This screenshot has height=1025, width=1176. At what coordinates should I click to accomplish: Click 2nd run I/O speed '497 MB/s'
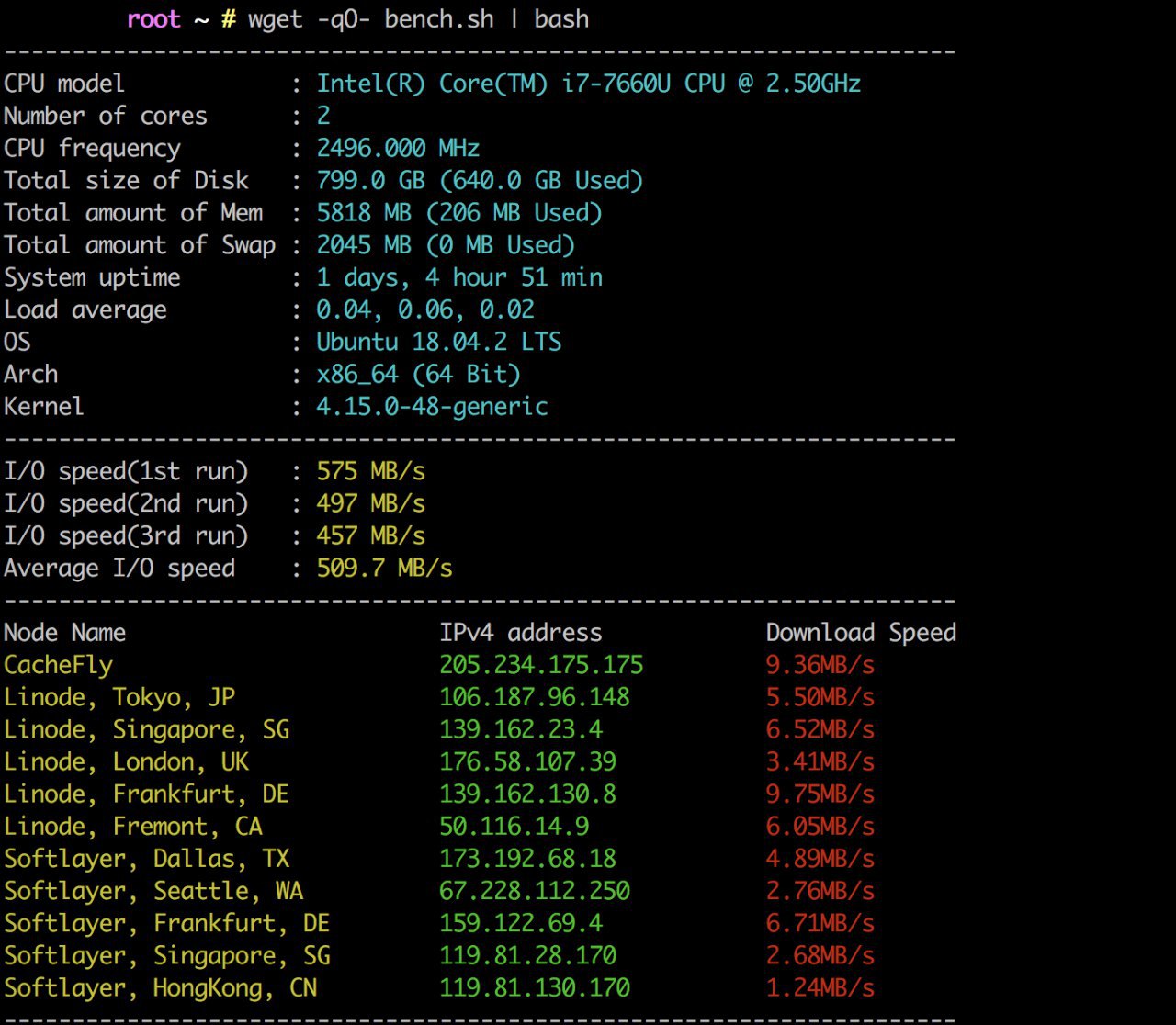(x=371, y=503)
